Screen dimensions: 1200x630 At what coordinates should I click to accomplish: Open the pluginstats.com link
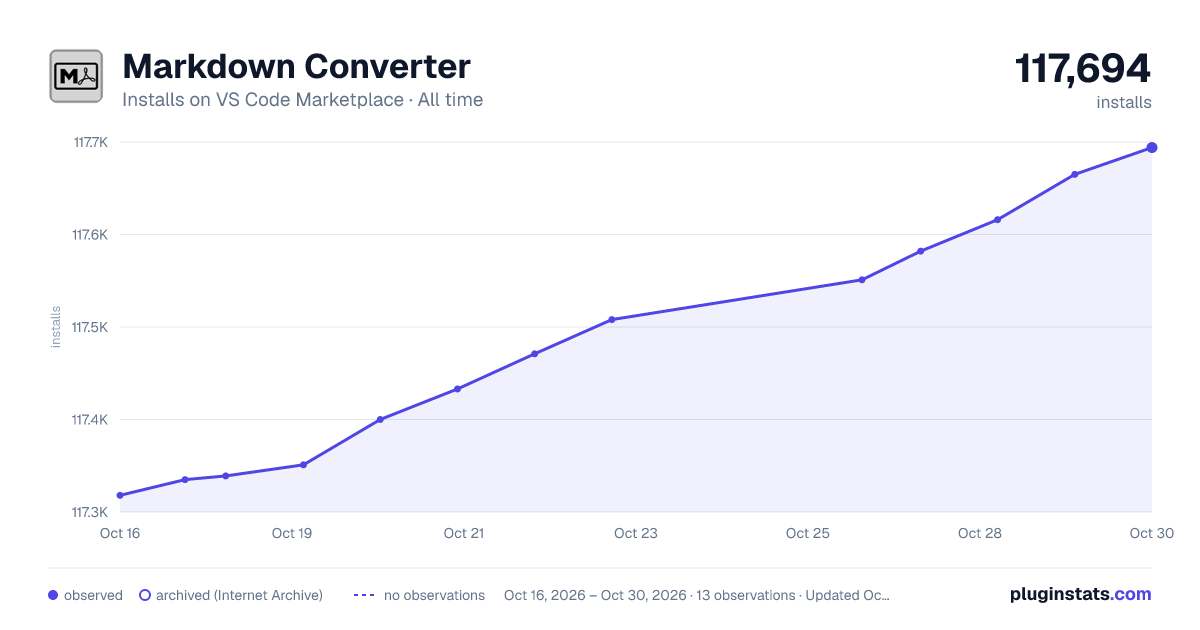point(1081,594)
